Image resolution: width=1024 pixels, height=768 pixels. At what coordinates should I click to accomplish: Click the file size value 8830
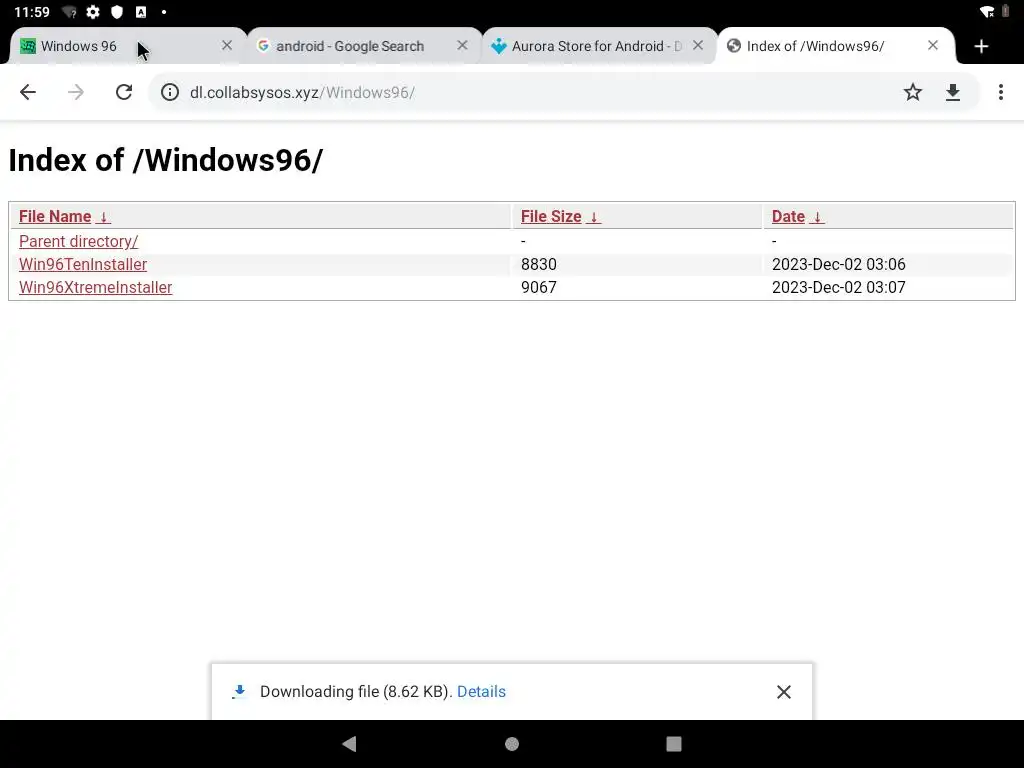[x=539, y=264]
